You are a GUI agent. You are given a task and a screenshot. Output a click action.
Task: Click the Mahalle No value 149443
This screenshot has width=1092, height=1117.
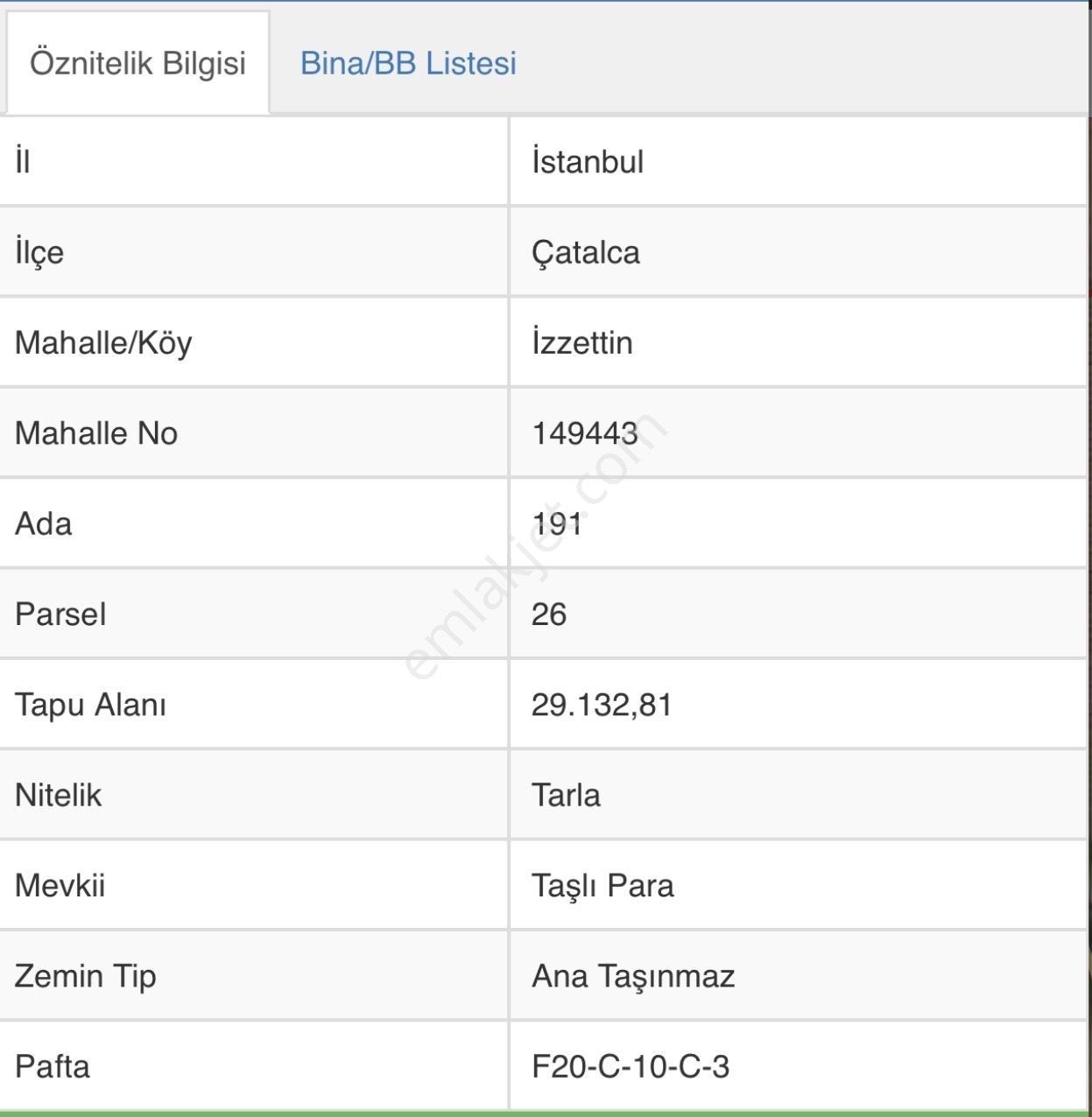[585, 432]
